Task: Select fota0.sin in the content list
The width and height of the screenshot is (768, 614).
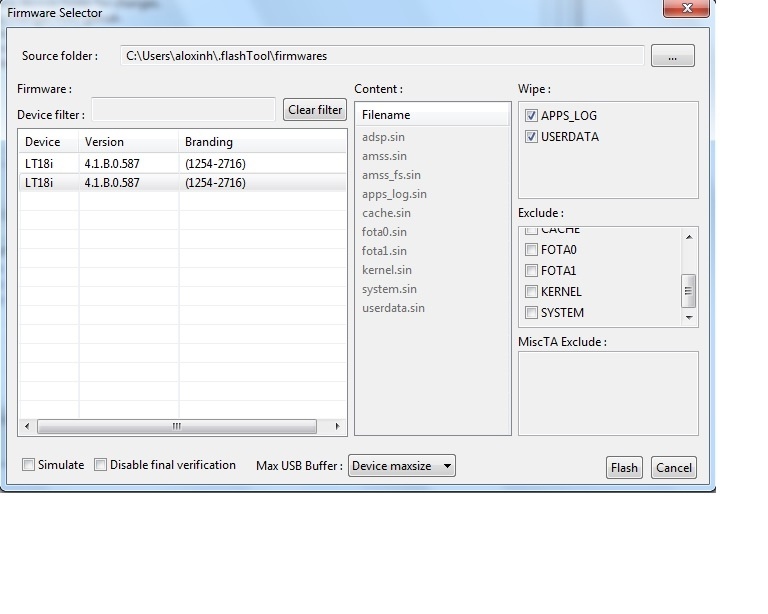Action: 384,232
